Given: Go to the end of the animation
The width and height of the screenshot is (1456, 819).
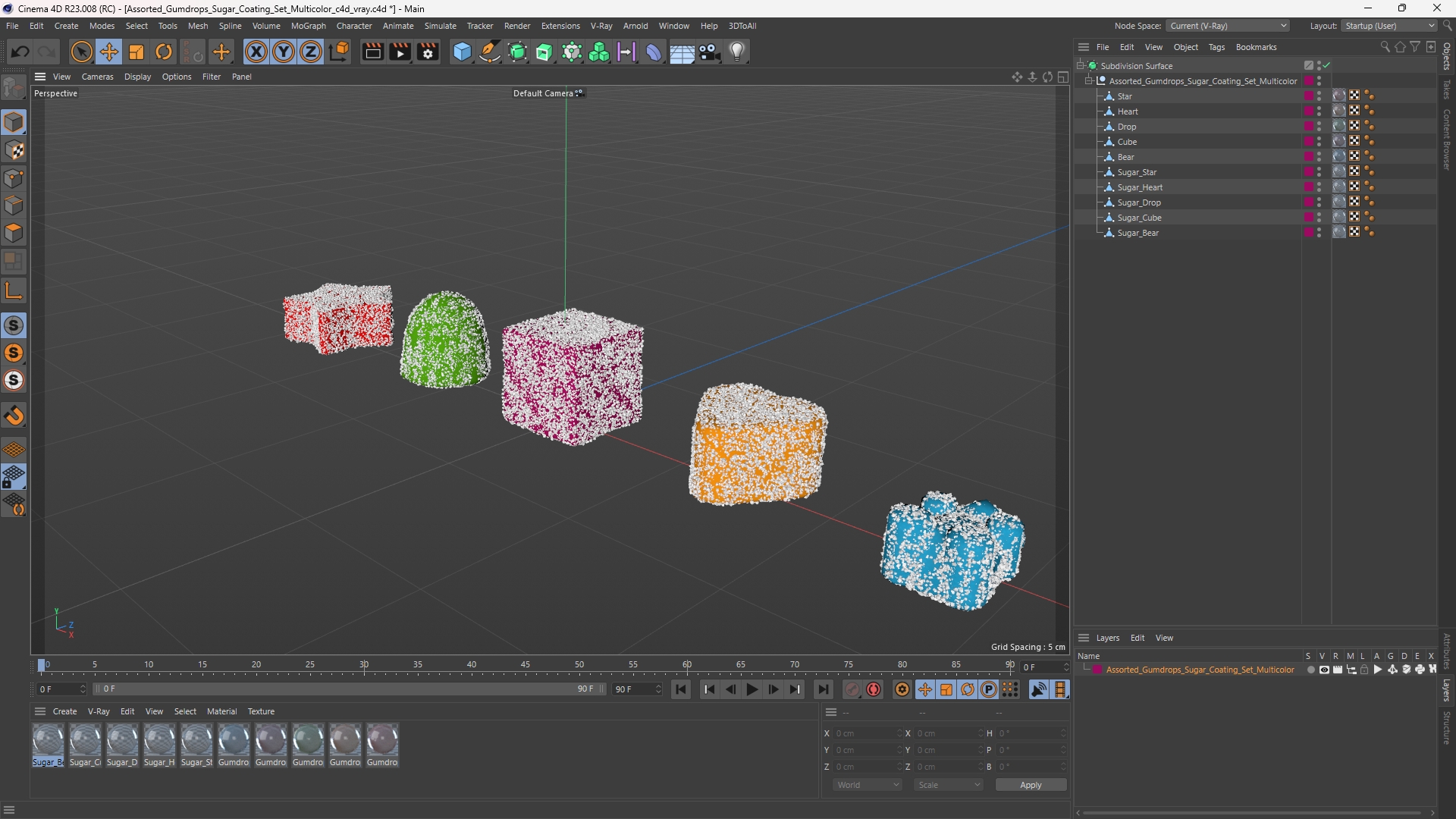Looking at the screenshot, I should coord(823,689).
